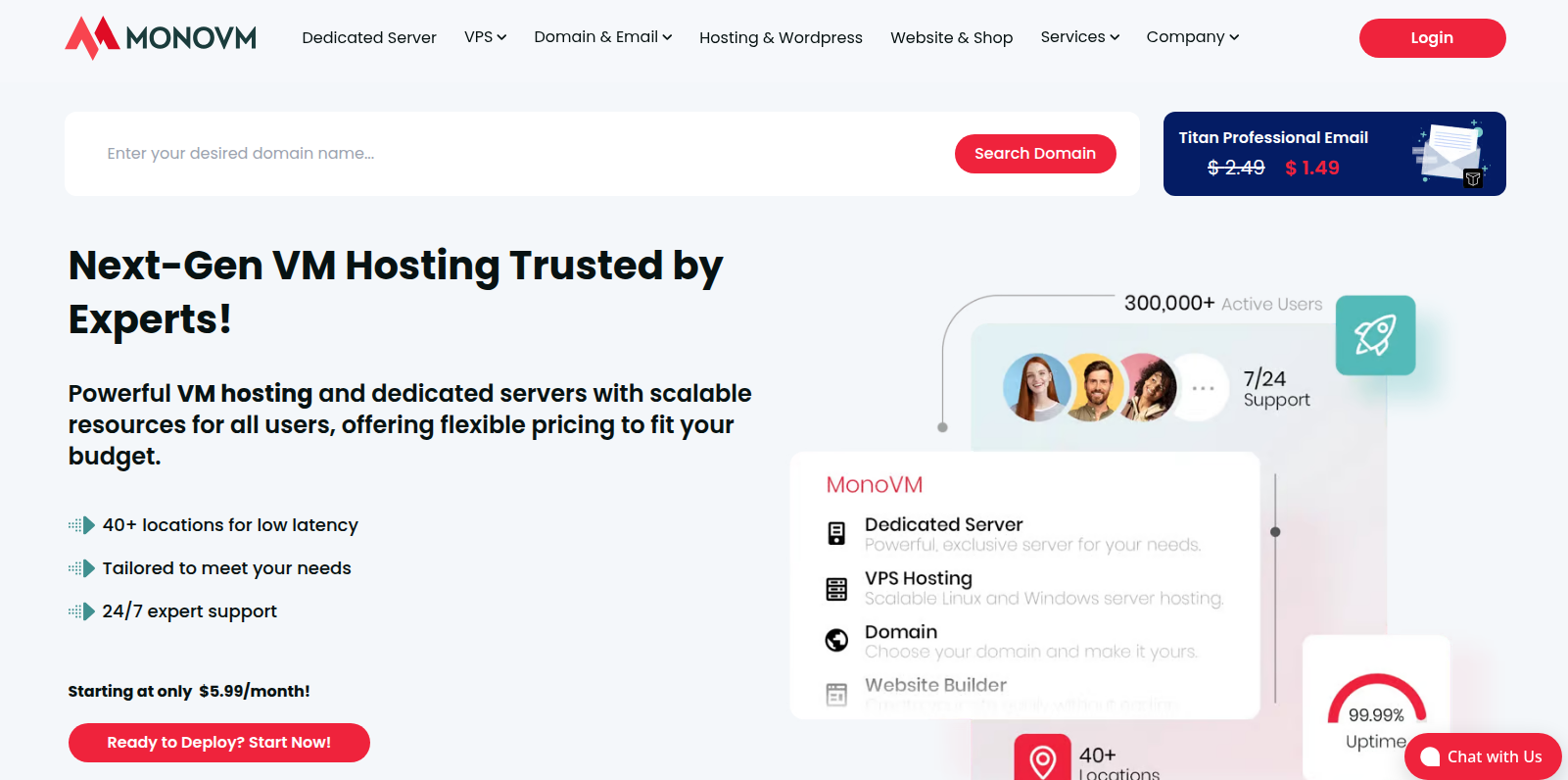This screenshot has width=1568, height=780.
Task: Click the Search Domain button
Action: (x=1034, y=154)
